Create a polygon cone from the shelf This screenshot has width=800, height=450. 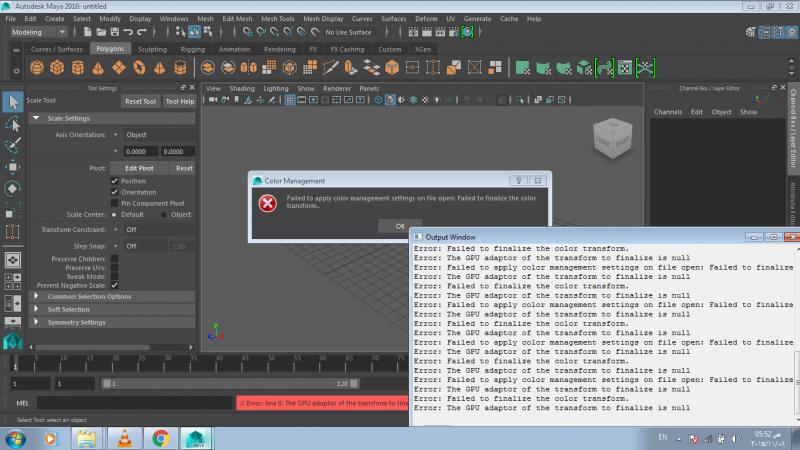98,67
